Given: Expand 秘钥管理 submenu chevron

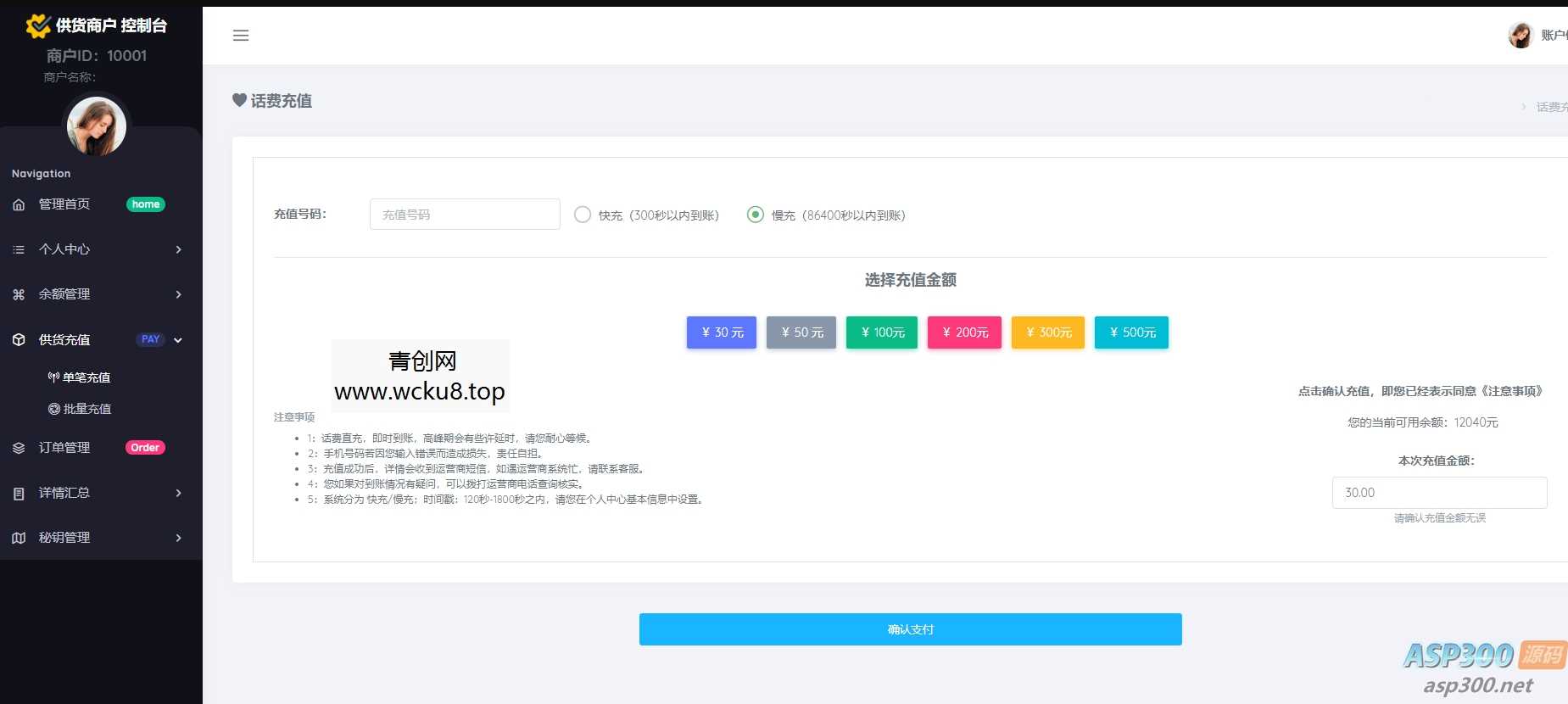Looking at the screenshot, I should click(x=178, y=538).
